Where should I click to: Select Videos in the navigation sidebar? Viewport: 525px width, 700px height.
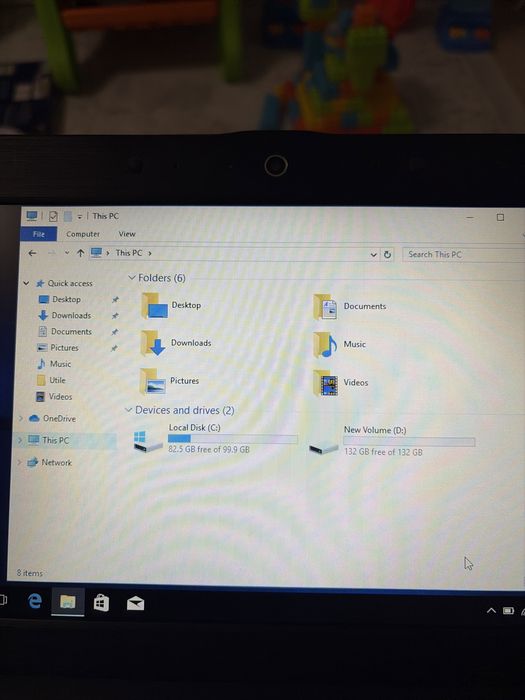[x=60, y=396]
